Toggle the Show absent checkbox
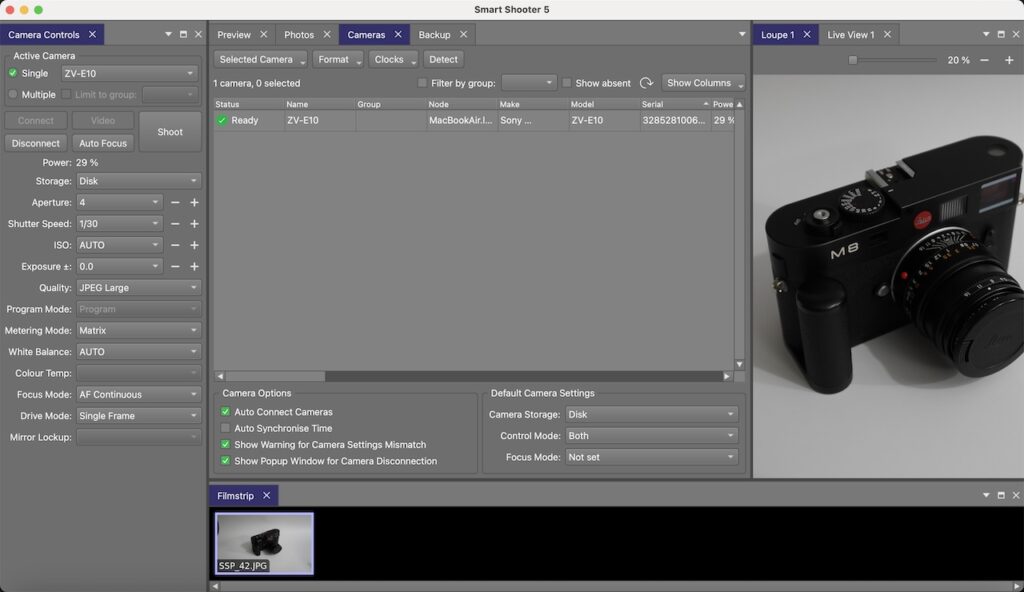 coord(567,83)
